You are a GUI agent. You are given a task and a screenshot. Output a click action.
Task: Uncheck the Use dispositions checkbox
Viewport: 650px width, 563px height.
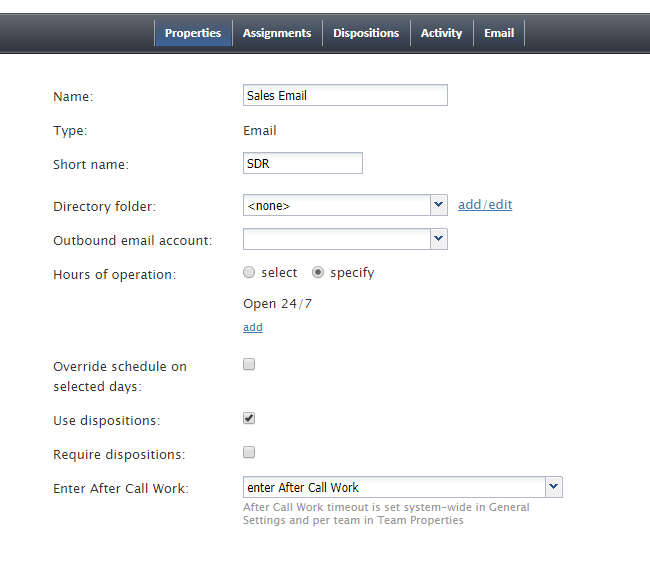[249, 418]
